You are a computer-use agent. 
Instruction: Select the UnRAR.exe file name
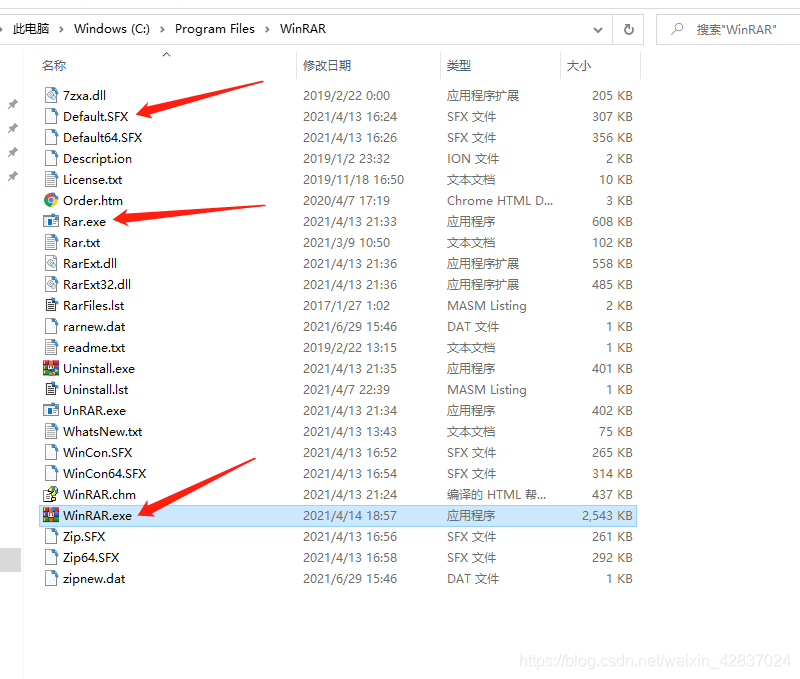click(94, 410)
